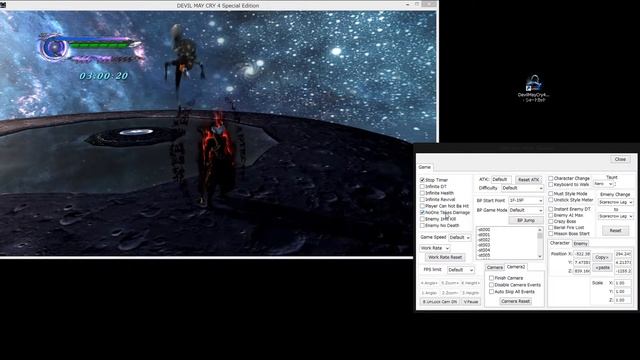Select the Character tab

pyautogui.click(x=560, y=243)
